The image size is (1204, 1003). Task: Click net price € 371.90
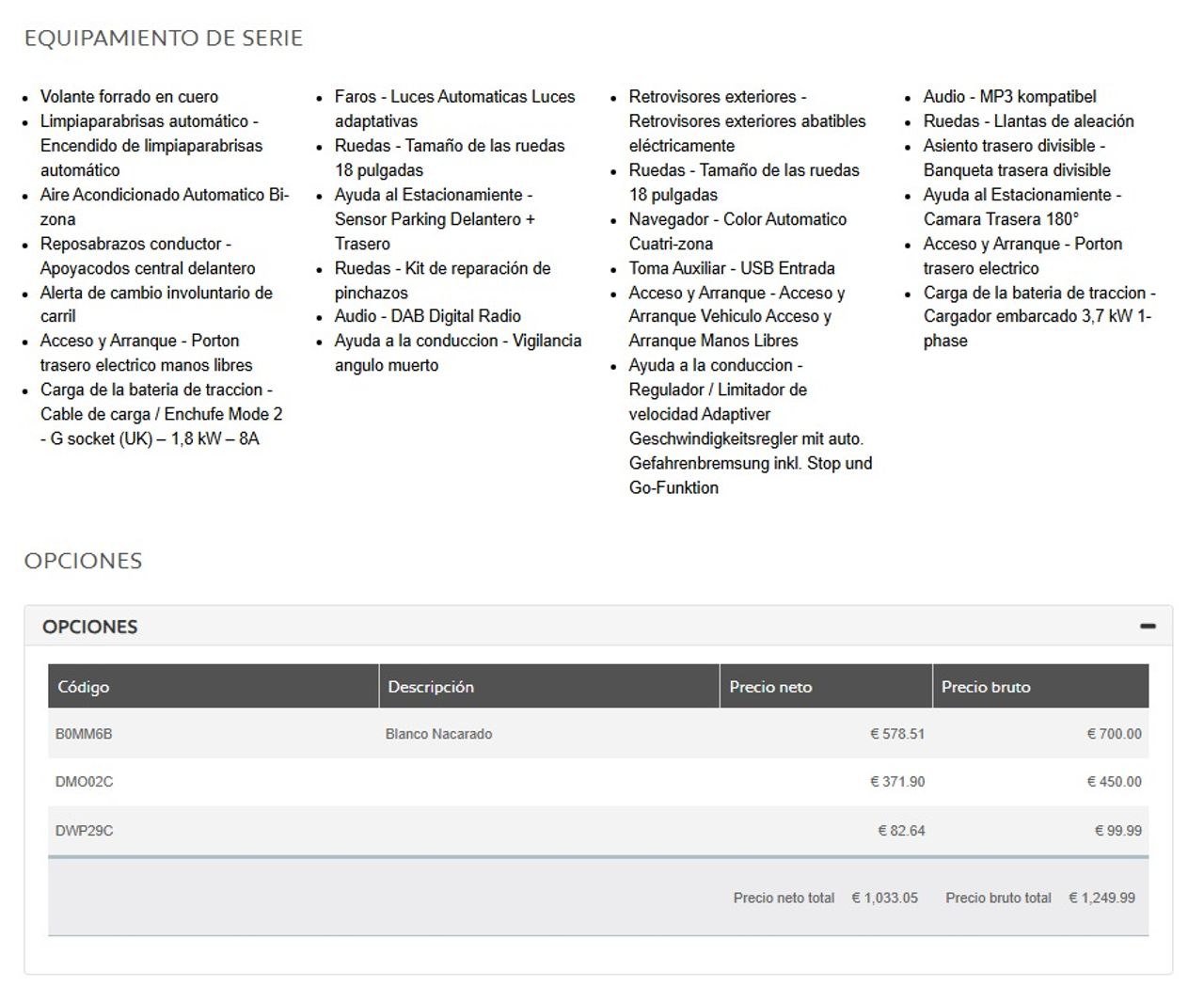(x=897, y=782)
